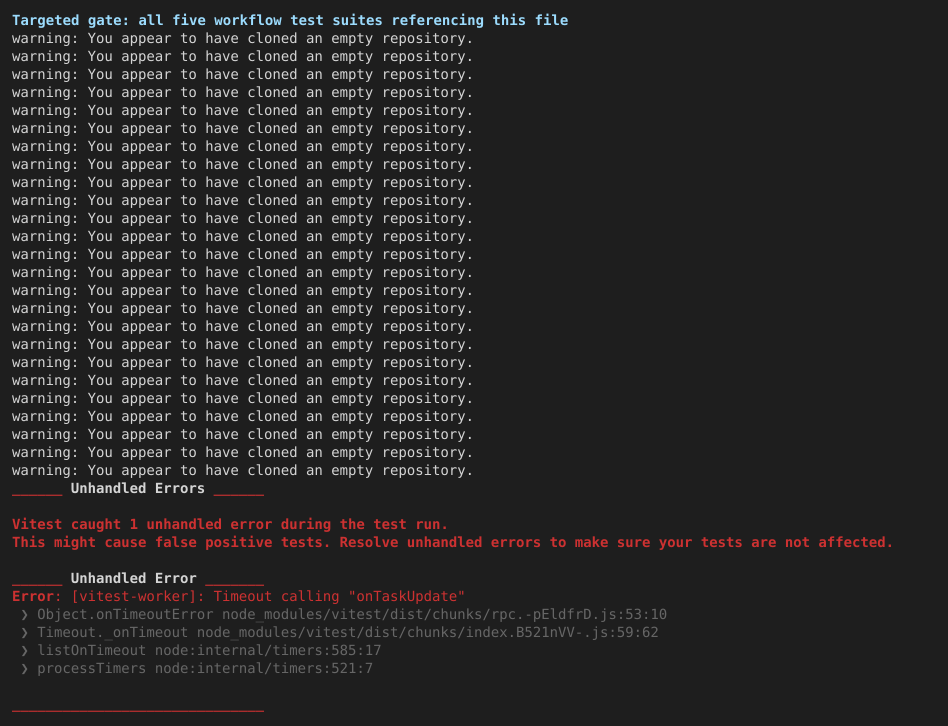The image size is (948, 726).
Task: Click the last empty repository warning line
Action: tap(242, 470)
